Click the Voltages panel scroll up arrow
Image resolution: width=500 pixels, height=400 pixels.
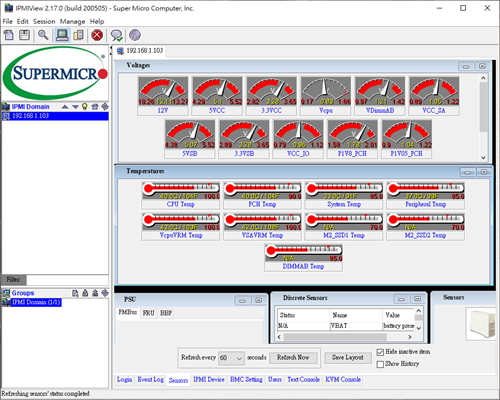pos(483,77)
